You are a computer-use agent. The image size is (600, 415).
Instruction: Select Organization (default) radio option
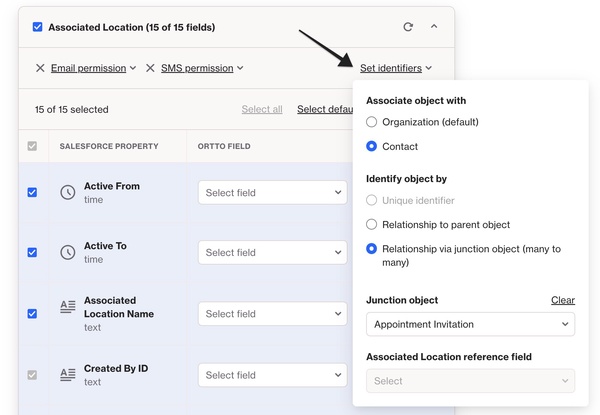(x=372, y=122)
